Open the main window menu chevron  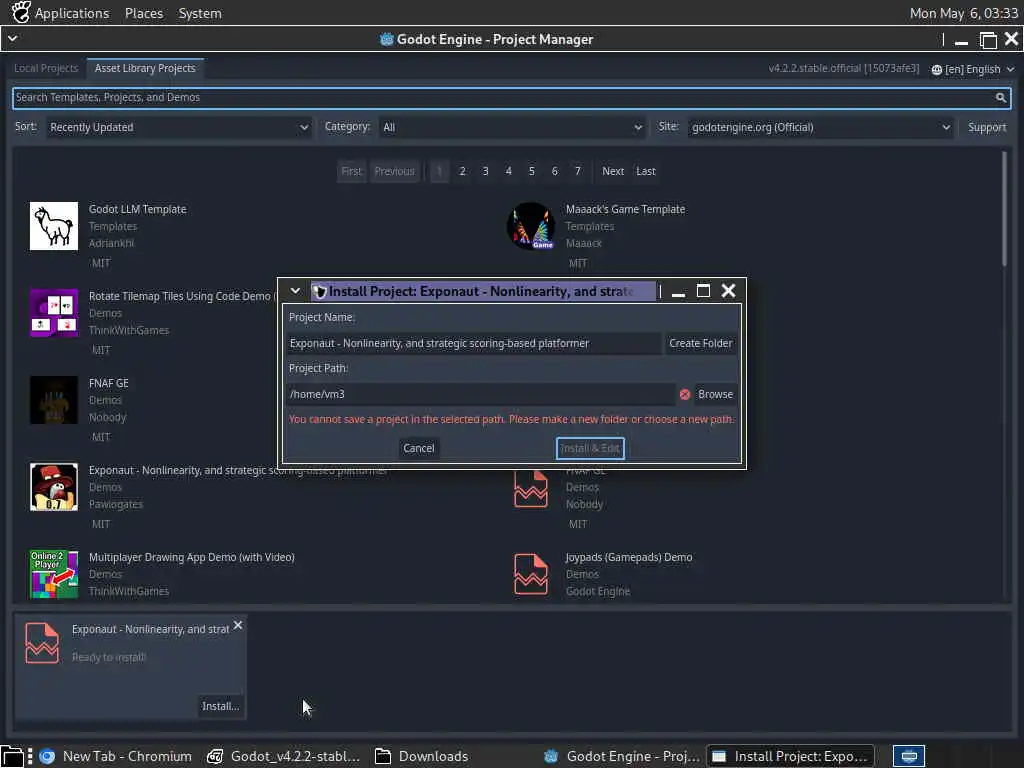click(x=12, y=39)
